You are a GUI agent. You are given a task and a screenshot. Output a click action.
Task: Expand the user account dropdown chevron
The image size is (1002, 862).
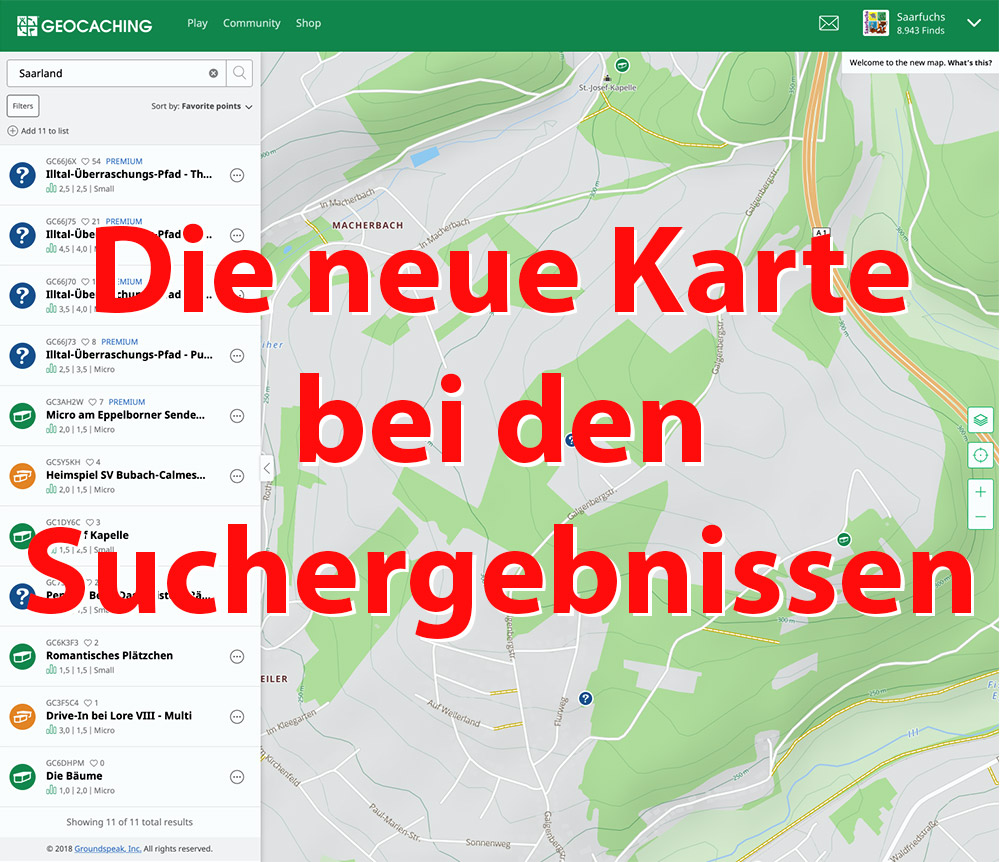tap(974, 23)
